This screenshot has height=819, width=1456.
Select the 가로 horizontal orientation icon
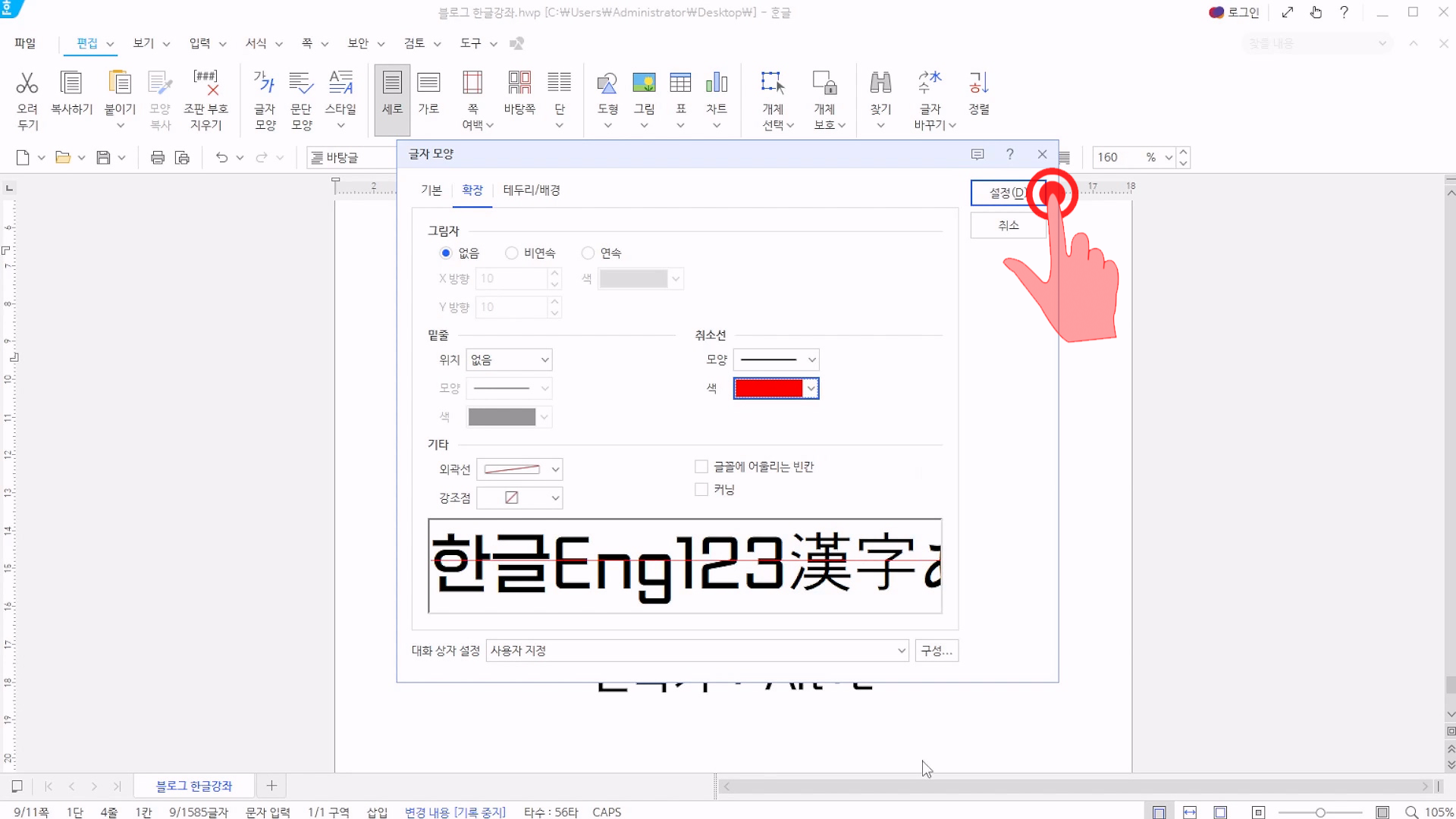[428, 83]
